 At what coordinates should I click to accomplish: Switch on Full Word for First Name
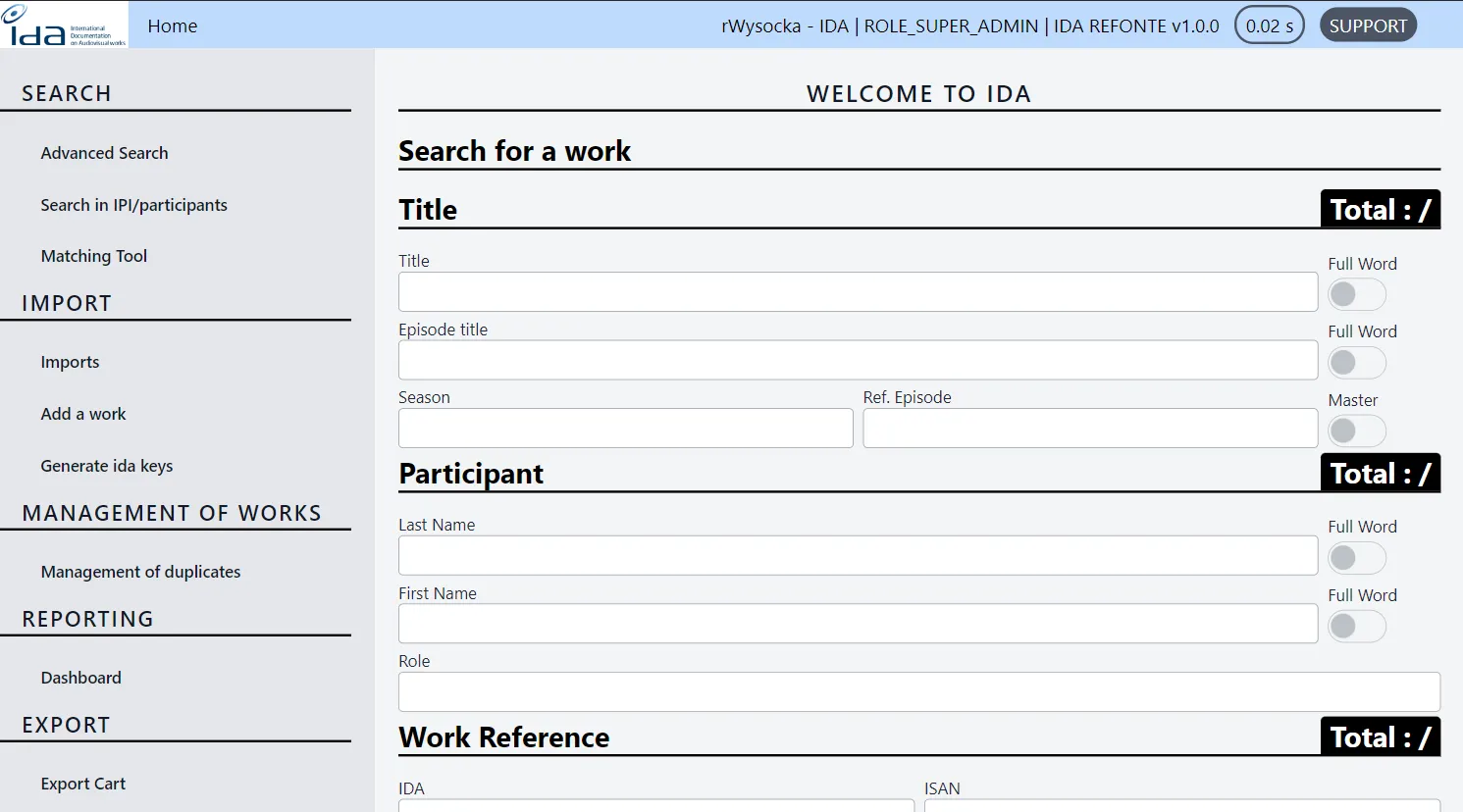pyautogui.click(x=1357, y=626)
